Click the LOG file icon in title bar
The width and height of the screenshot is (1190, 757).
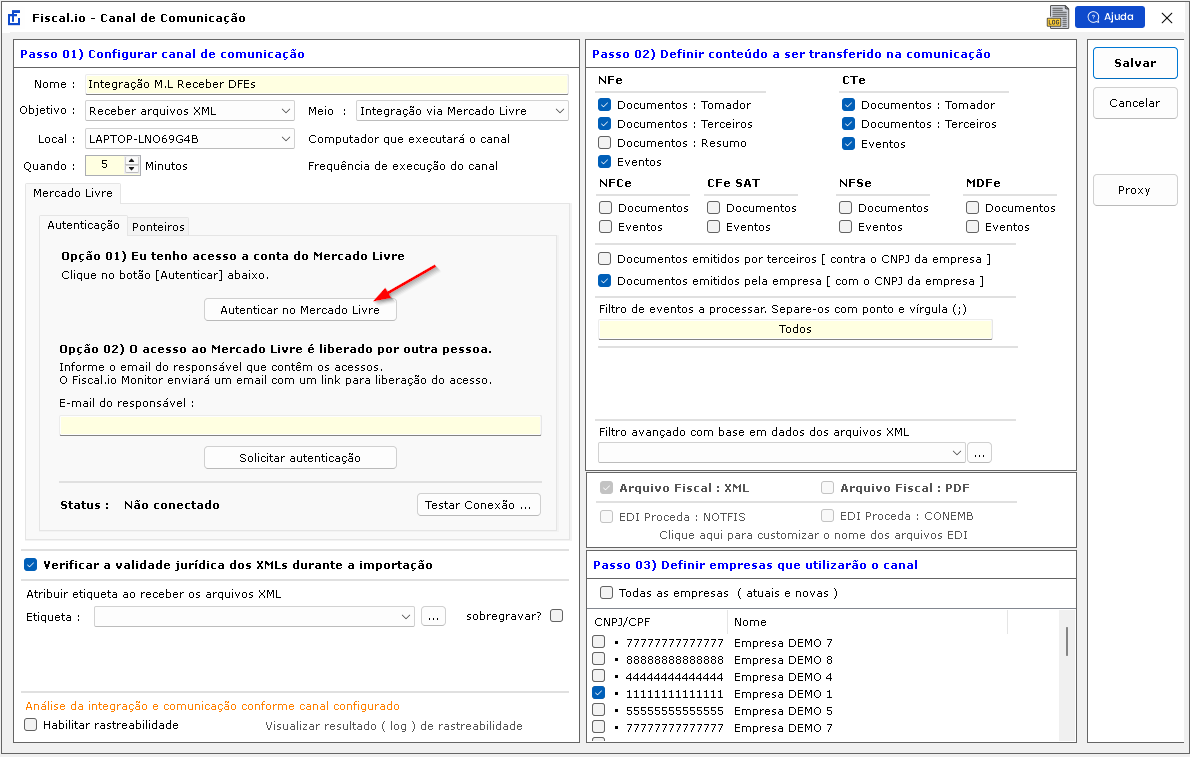(x=1057, y=17)
